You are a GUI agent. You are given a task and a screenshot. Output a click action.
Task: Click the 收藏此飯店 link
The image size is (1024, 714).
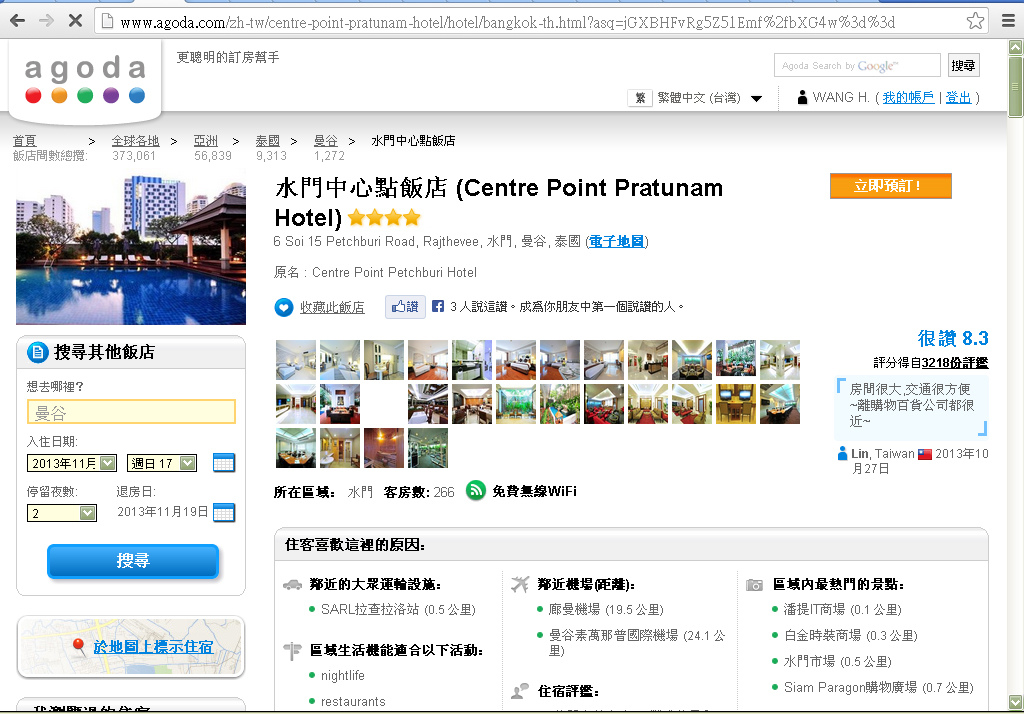[x=332, y=307]
